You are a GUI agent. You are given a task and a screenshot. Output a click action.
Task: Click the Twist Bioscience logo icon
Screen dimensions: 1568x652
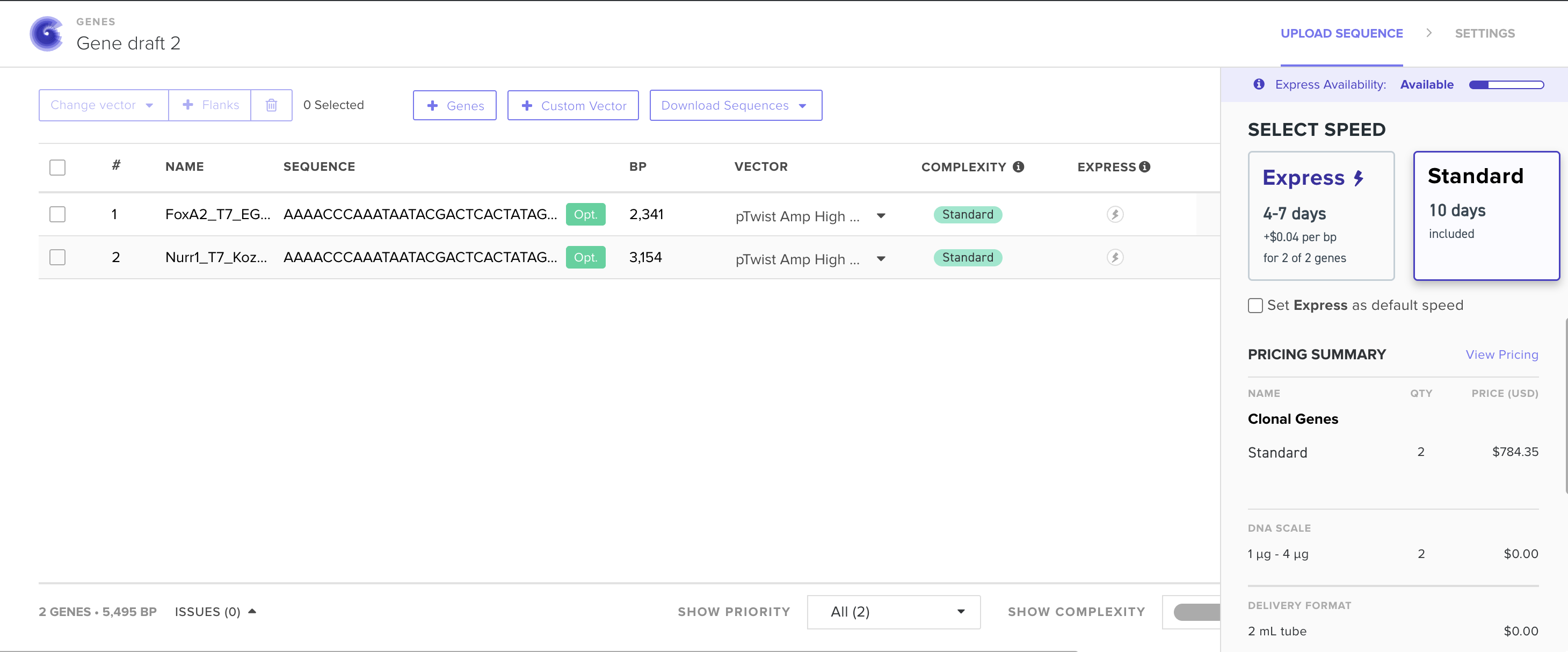[x=47, y=33]
